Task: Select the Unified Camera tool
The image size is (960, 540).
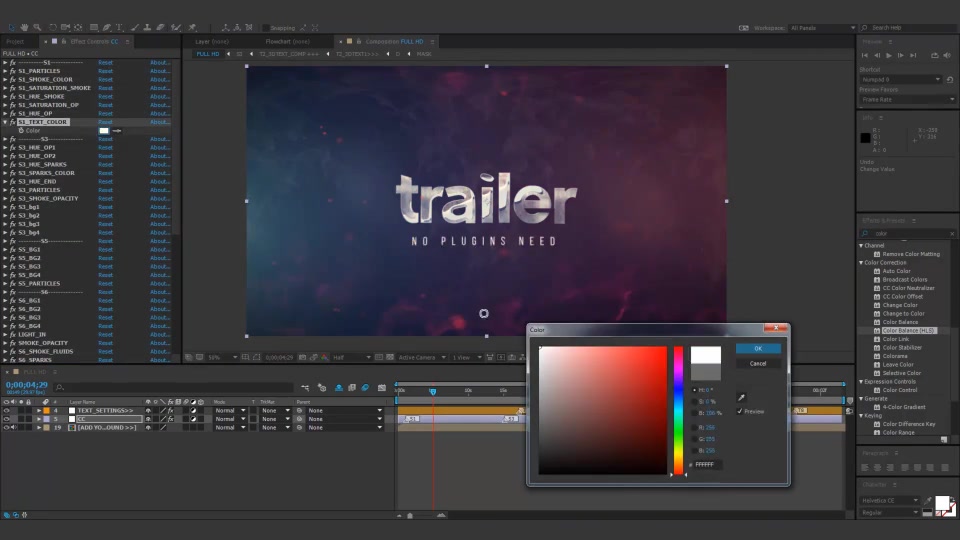Action: click(x=65, y=28)
